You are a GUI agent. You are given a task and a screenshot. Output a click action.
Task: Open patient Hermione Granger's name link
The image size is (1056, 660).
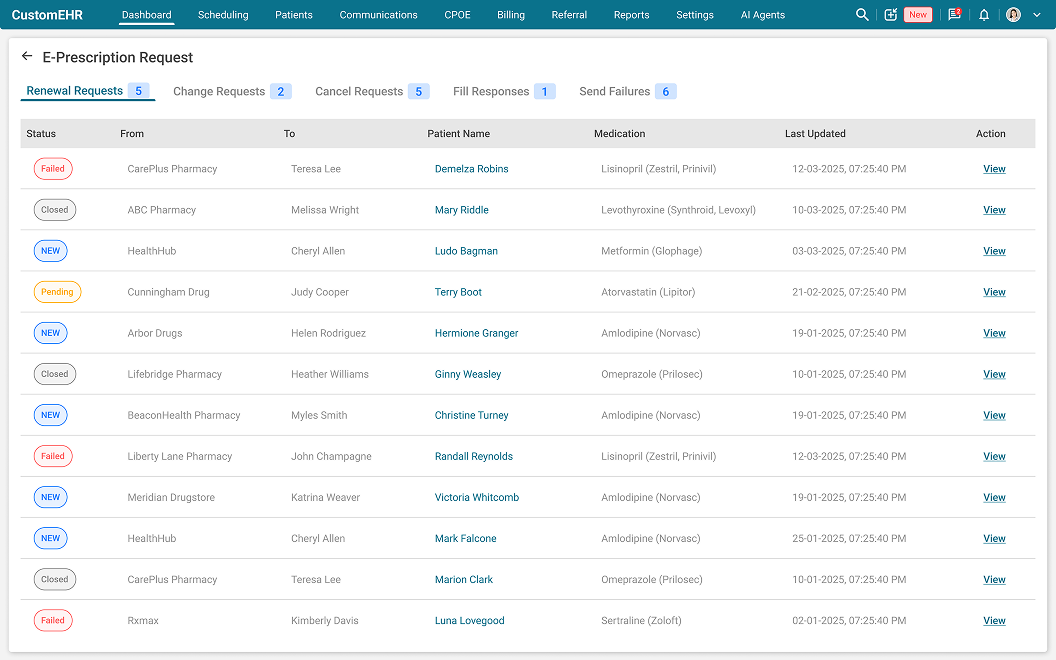(476, 333)
